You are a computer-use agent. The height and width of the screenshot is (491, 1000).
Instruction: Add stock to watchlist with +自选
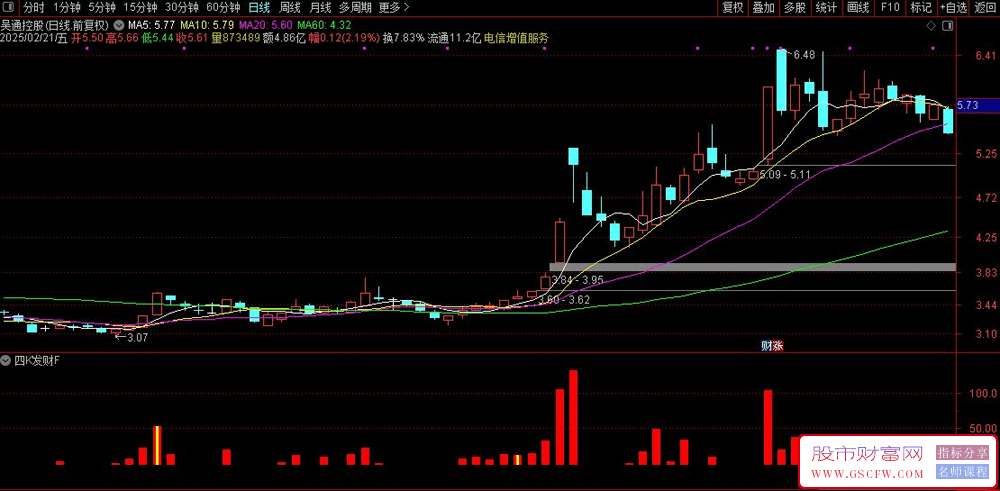click(x=953, y=8)
